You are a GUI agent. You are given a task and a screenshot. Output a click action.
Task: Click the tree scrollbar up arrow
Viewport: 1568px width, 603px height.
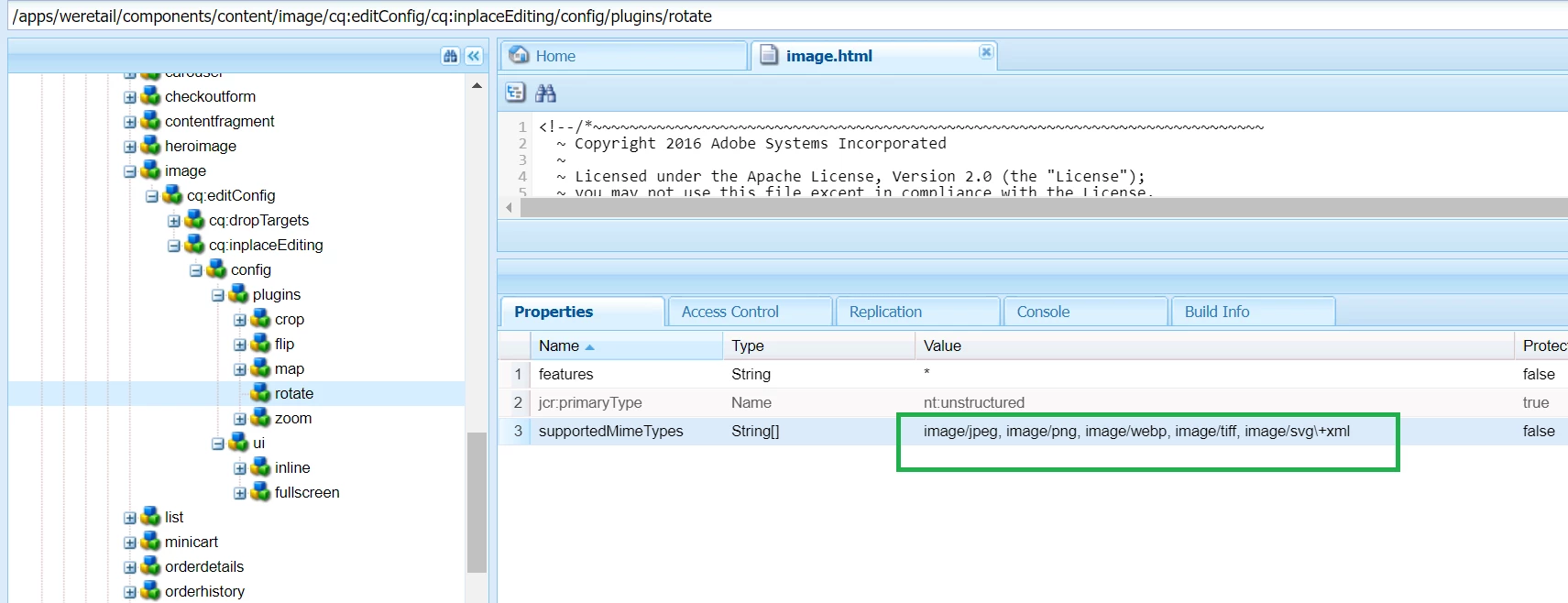(477, 85)
